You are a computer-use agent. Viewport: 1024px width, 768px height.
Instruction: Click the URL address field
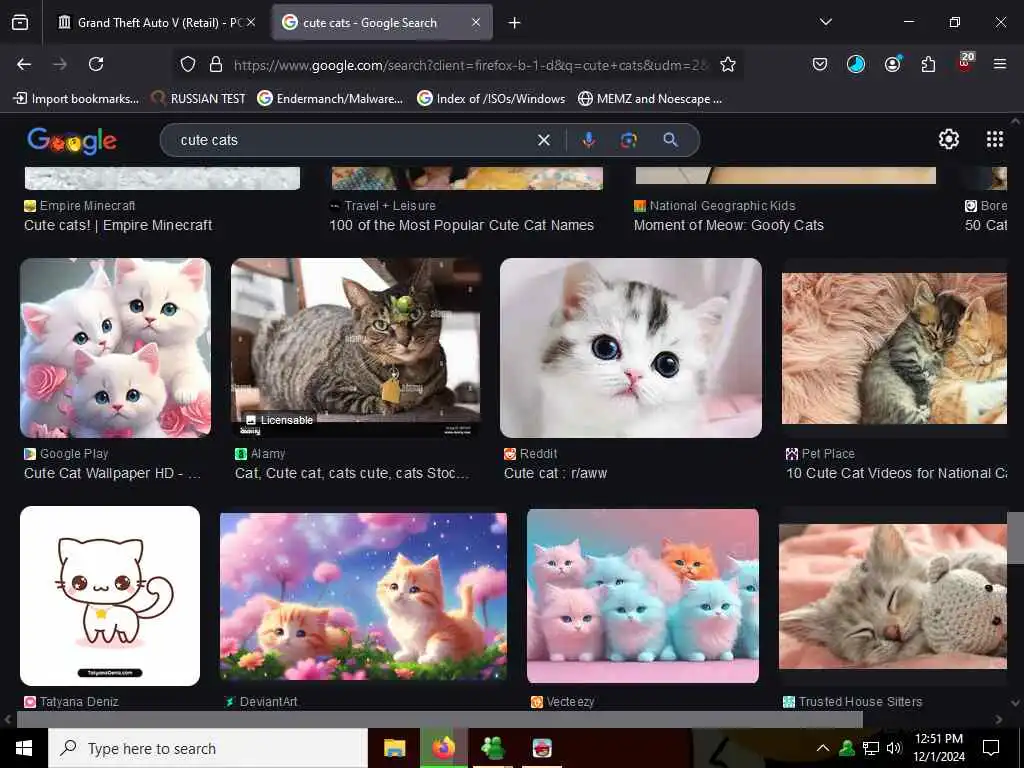coord(470,65)
